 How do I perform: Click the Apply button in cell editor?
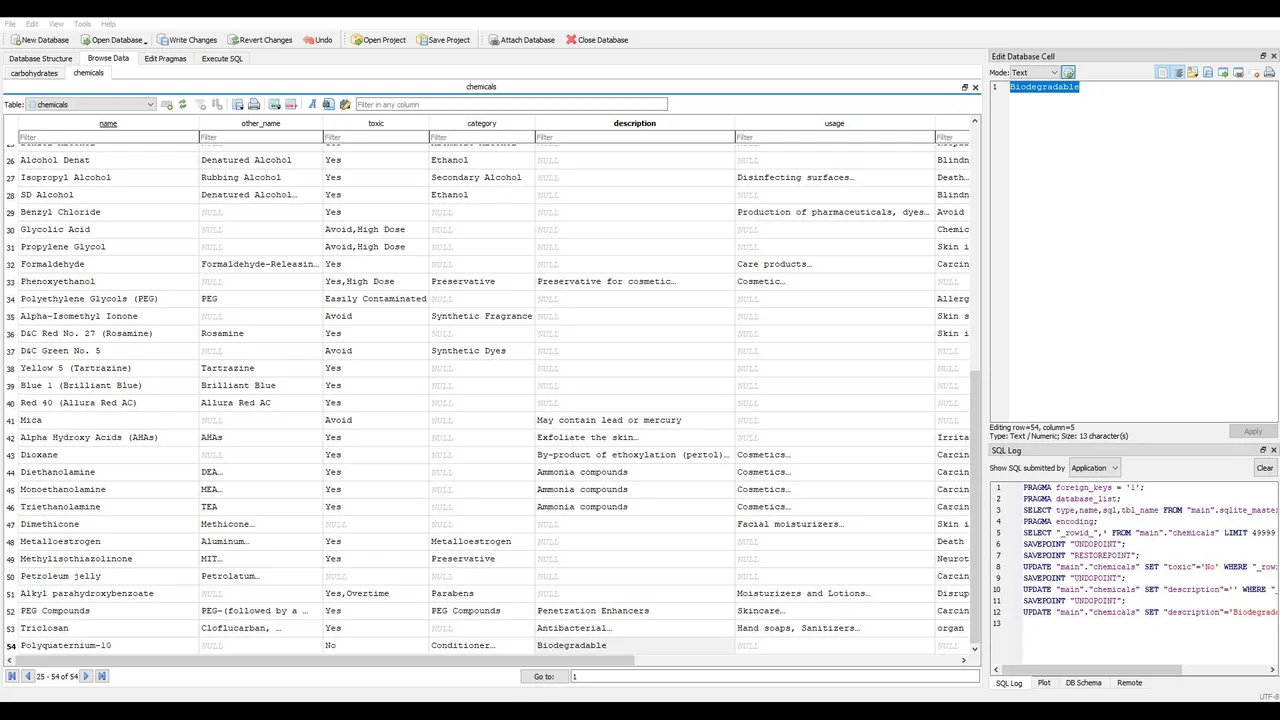(x=1253, y=431)
